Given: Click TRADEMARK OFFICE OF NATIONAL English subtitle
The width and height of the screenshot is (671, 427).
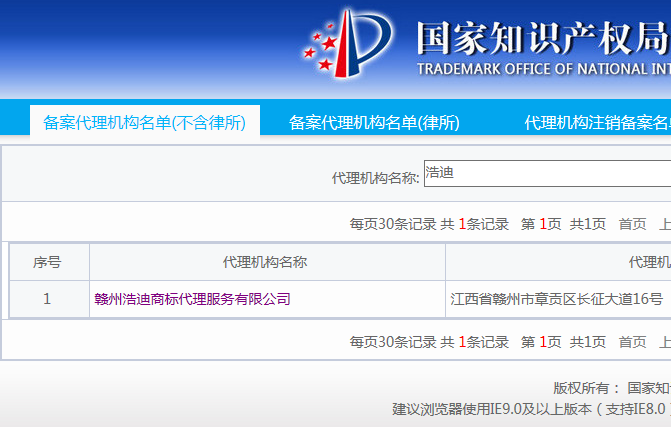Looking at the screenshot, I should (543, 69).
